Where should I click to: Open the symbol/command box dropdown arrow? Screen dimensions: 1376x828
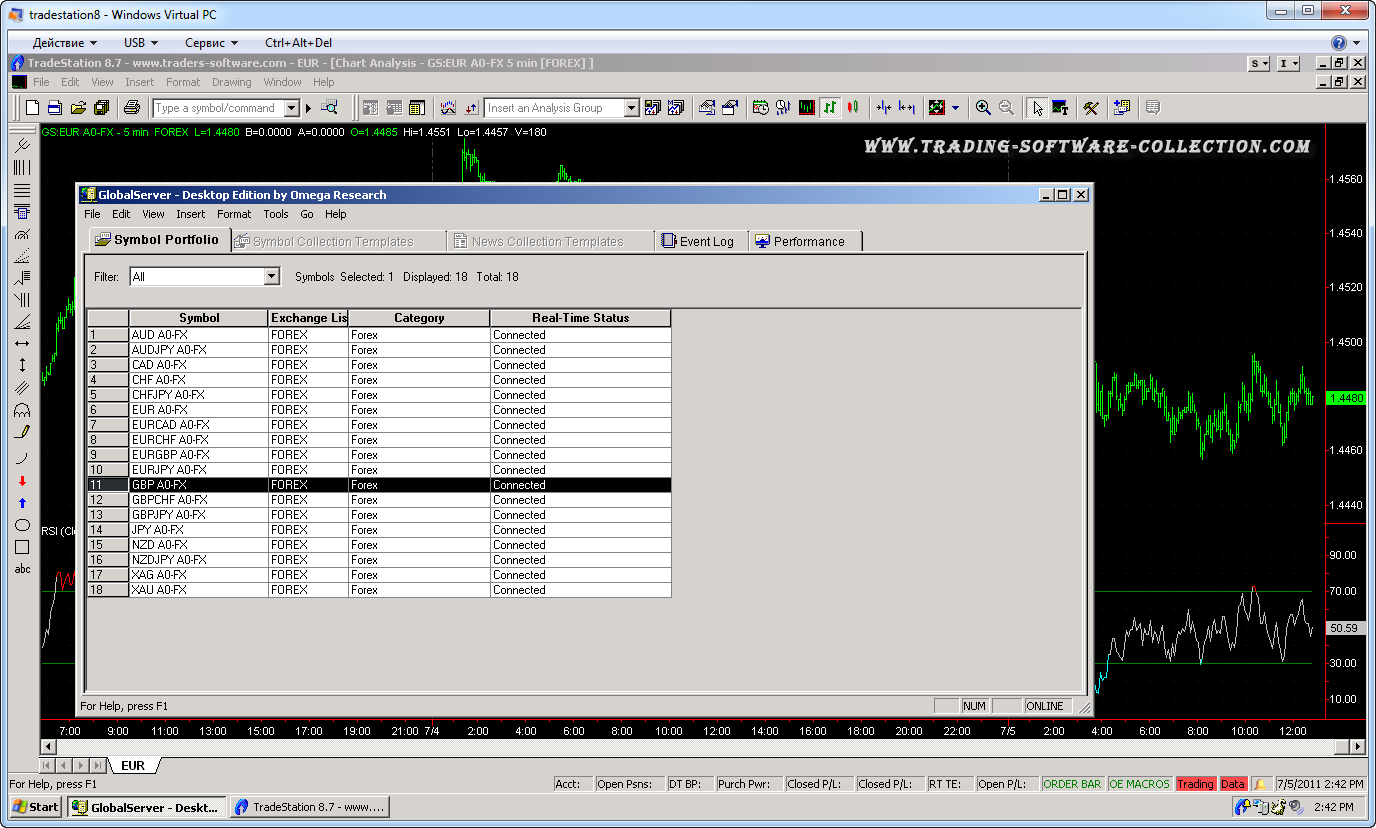coord(292,108)
